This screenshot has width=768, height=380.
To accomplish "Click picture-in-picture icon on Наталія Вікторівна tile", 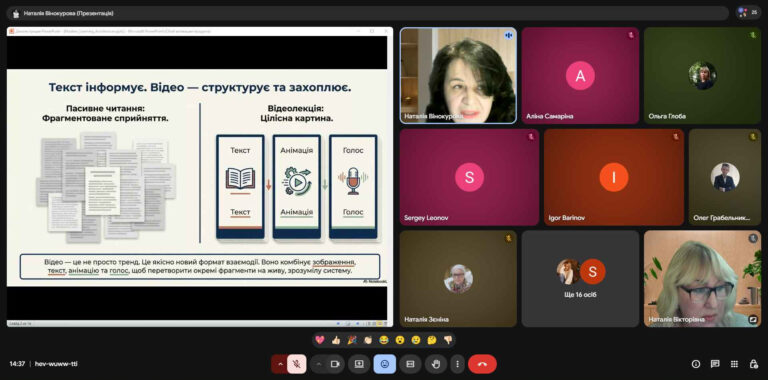I will coord(753,319).
